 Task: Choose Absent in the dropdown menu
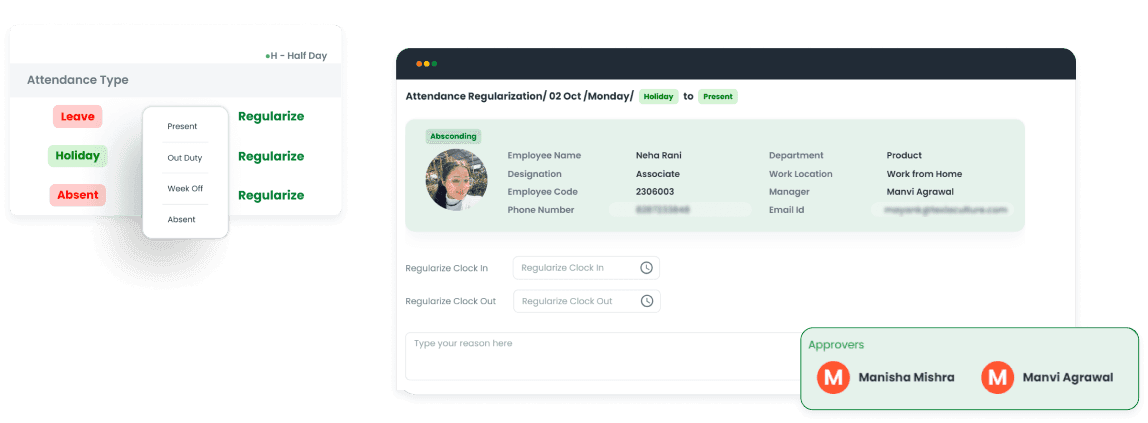click(182, 220)
